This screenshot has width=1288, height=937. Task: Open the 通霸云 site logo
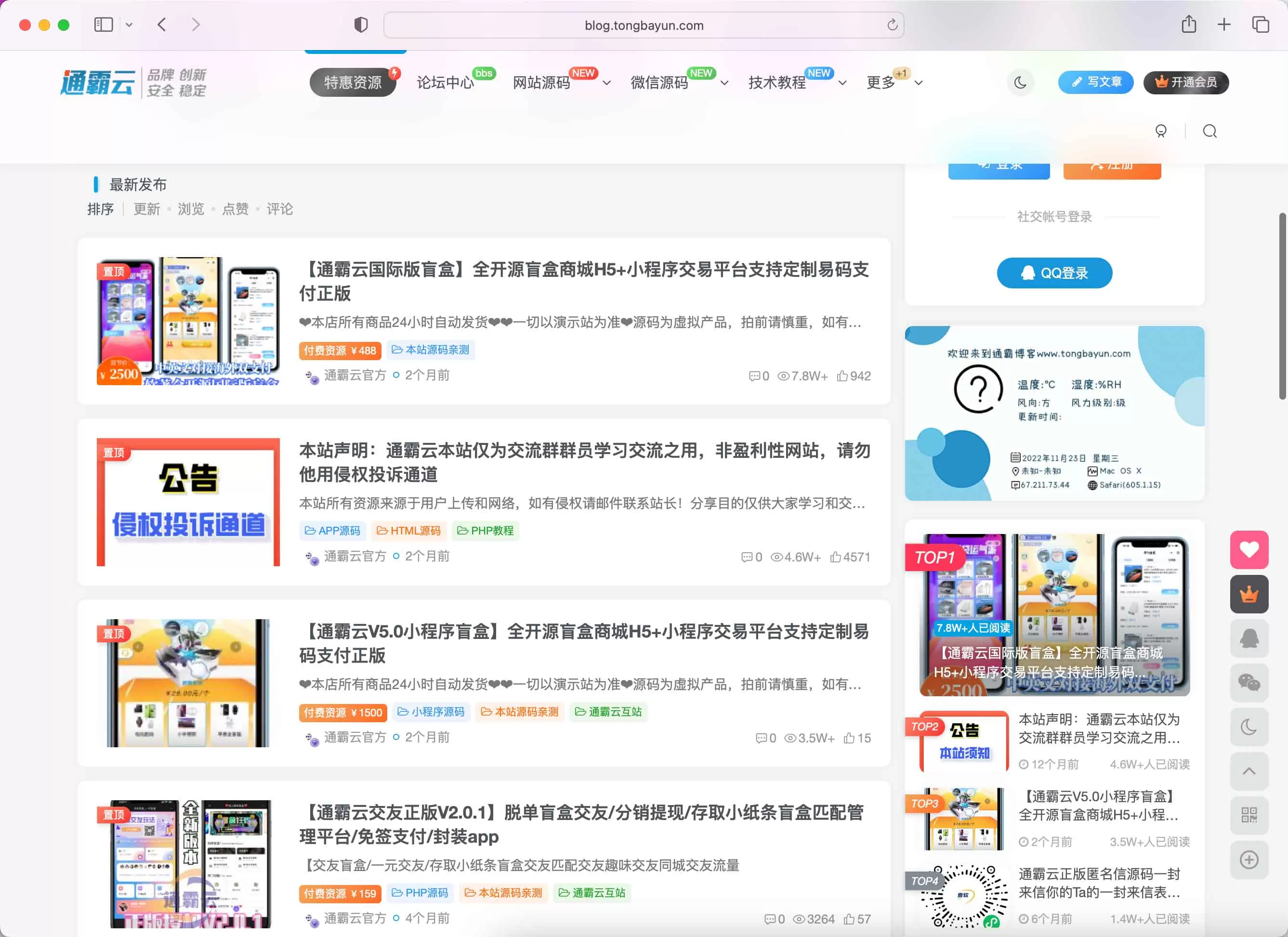coord(133,83)
